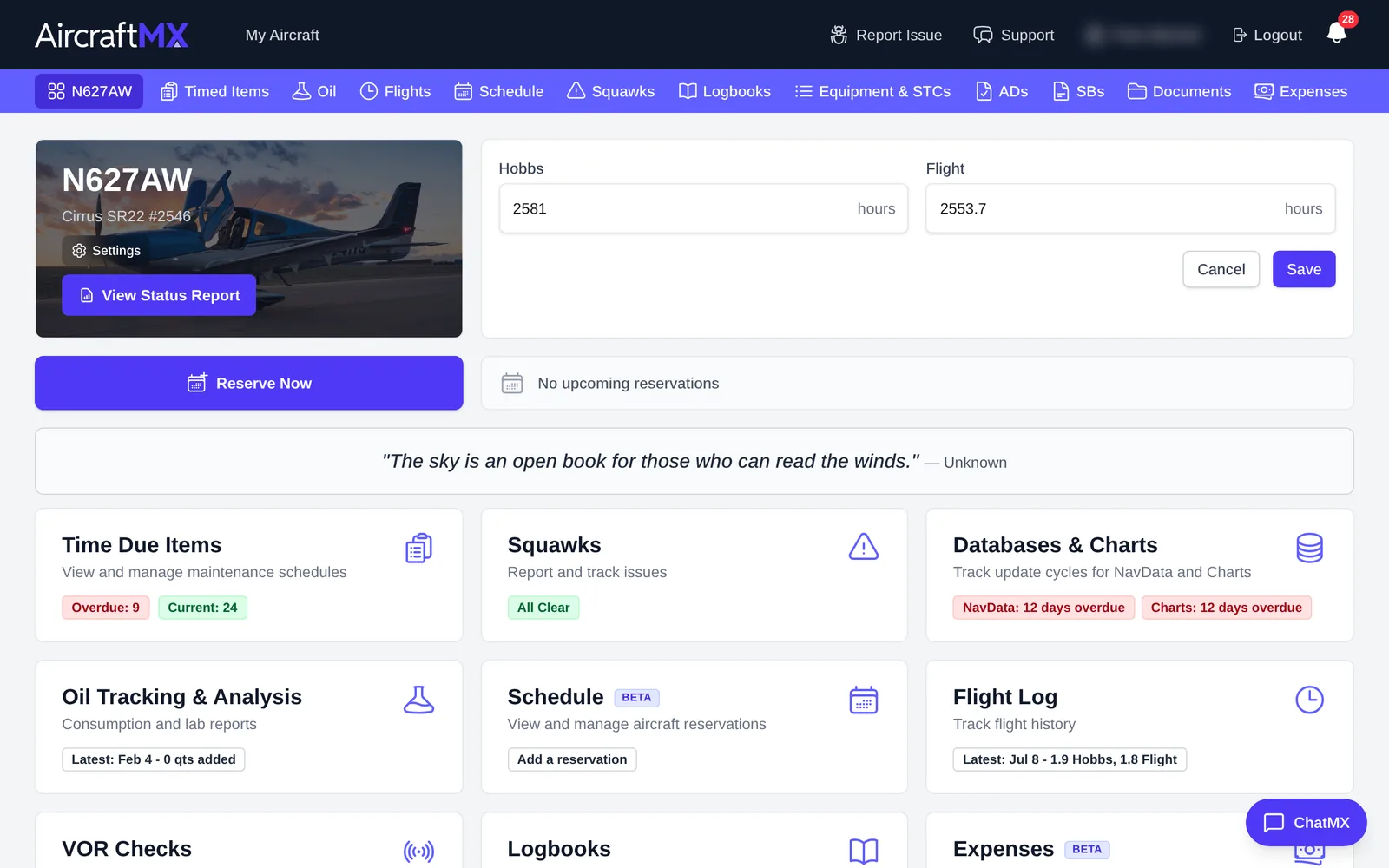Click the Overdue: 9 badge
The image size is (1389, 868).
106,608
